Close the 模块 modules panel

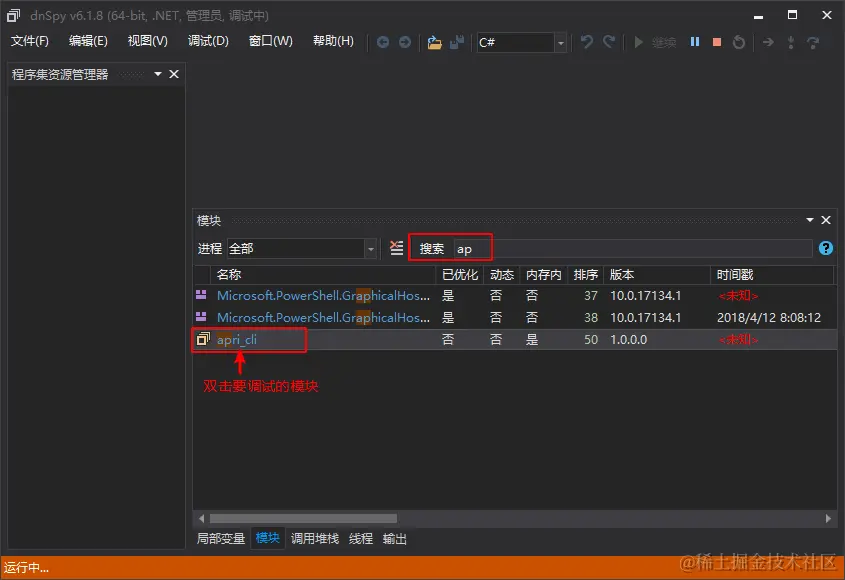(826, 220)
